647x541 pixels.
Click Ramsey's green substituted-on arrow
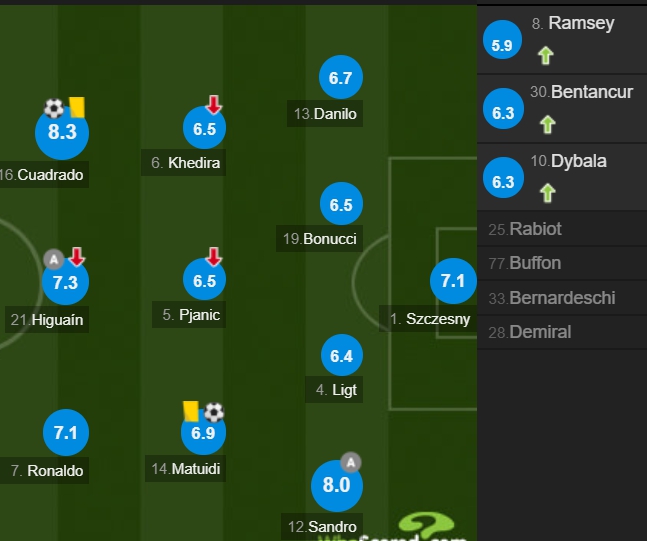[x=546, y=55]
